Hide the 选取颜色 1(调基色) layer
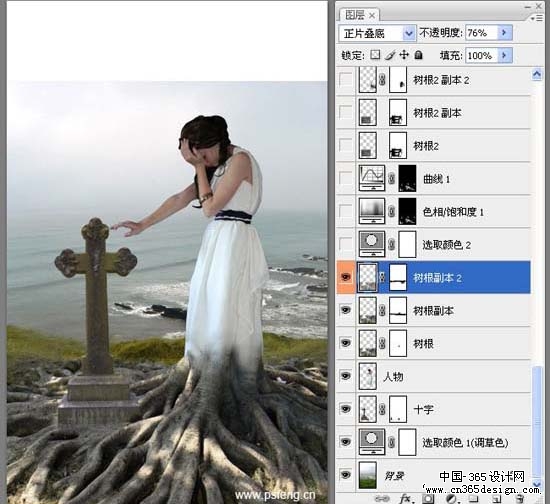The image size is (550, 504). click(346, 442)
